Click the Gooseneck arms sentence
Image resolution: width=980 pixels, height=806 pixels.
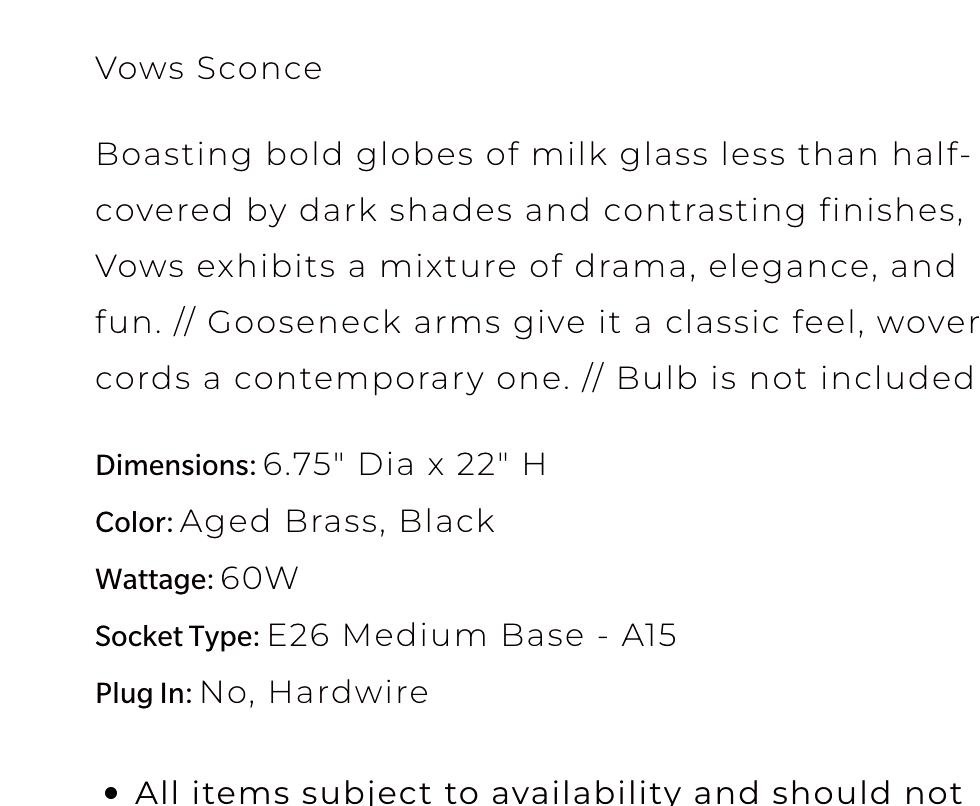pos(593,322)
